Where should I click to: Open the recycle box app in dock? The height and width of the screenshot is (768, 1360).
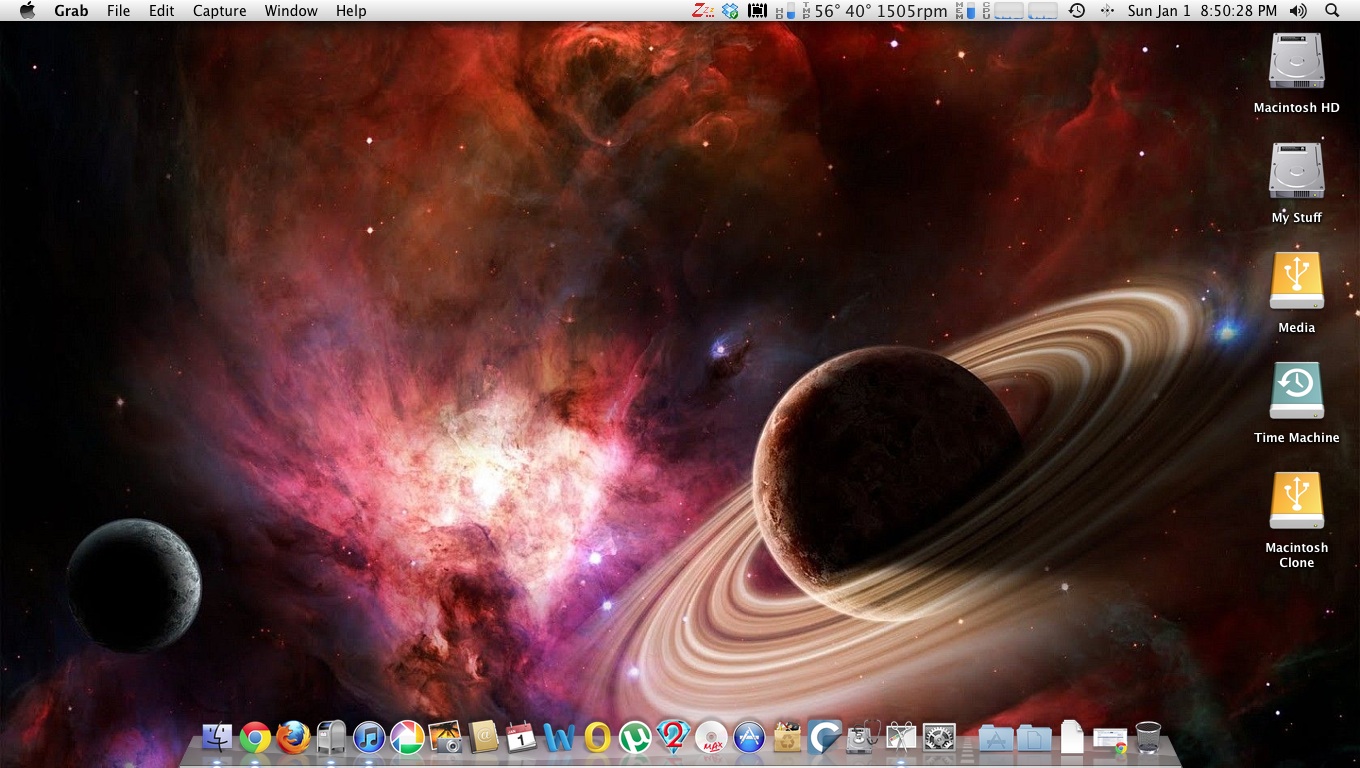pos(788,738)
